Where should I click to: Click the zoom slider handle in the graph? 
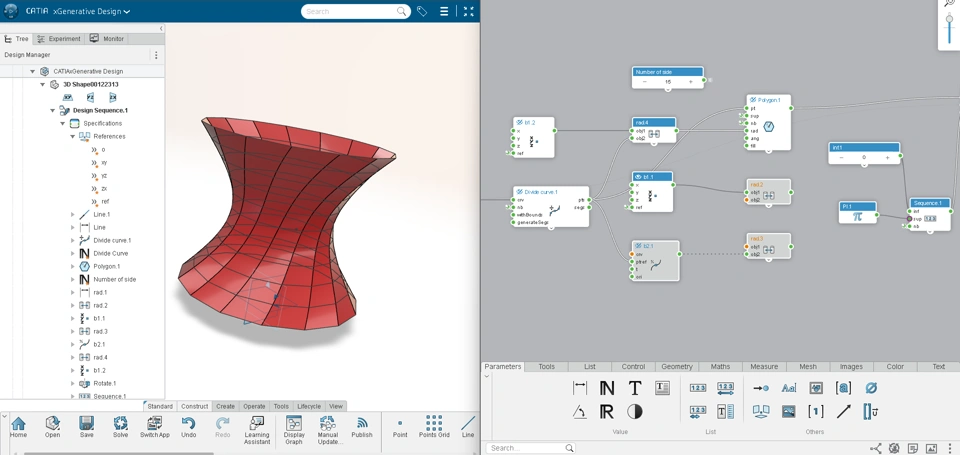(x=950, y=20)
